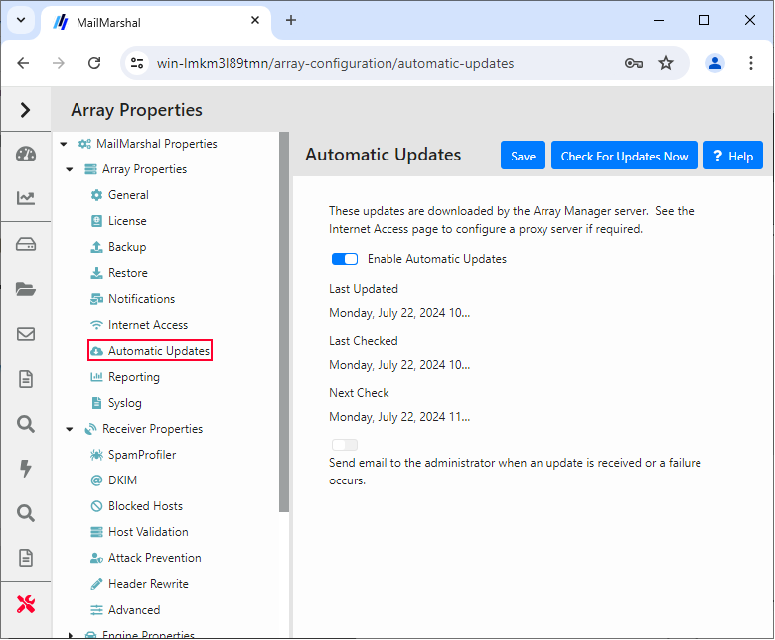Click the browser address bar URL
Image resolution: width=775 pixels, height=640 pixels.
click(335, 63)
